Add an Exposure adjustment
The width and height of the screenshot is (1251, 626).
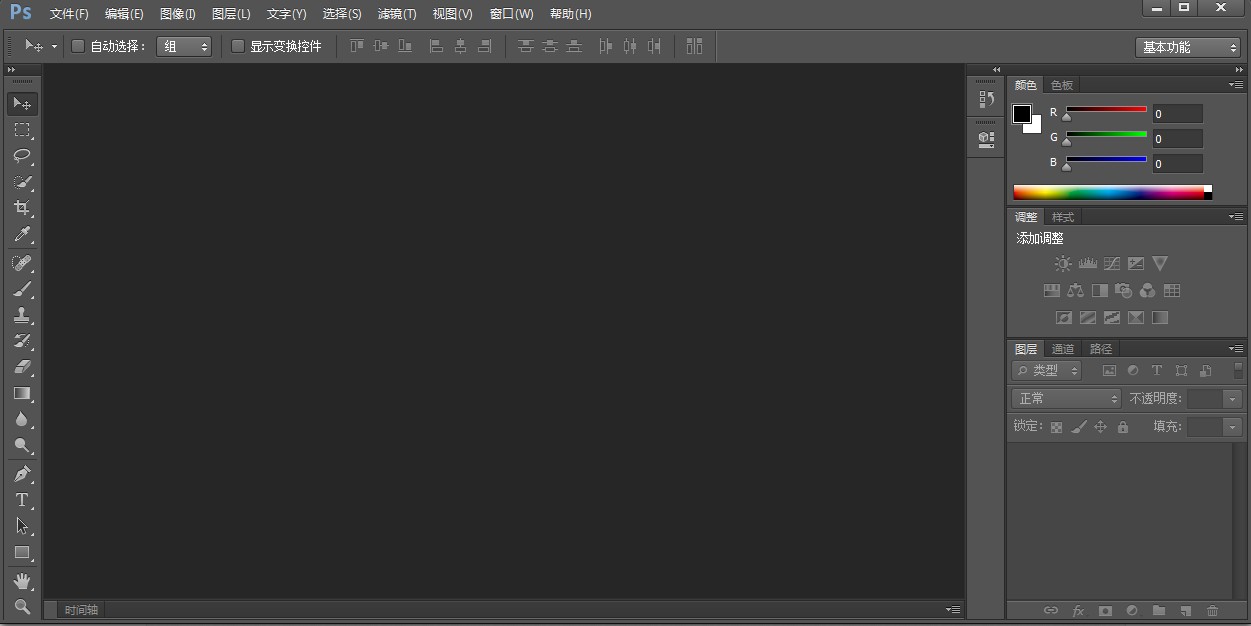[x=1136, y=264]
